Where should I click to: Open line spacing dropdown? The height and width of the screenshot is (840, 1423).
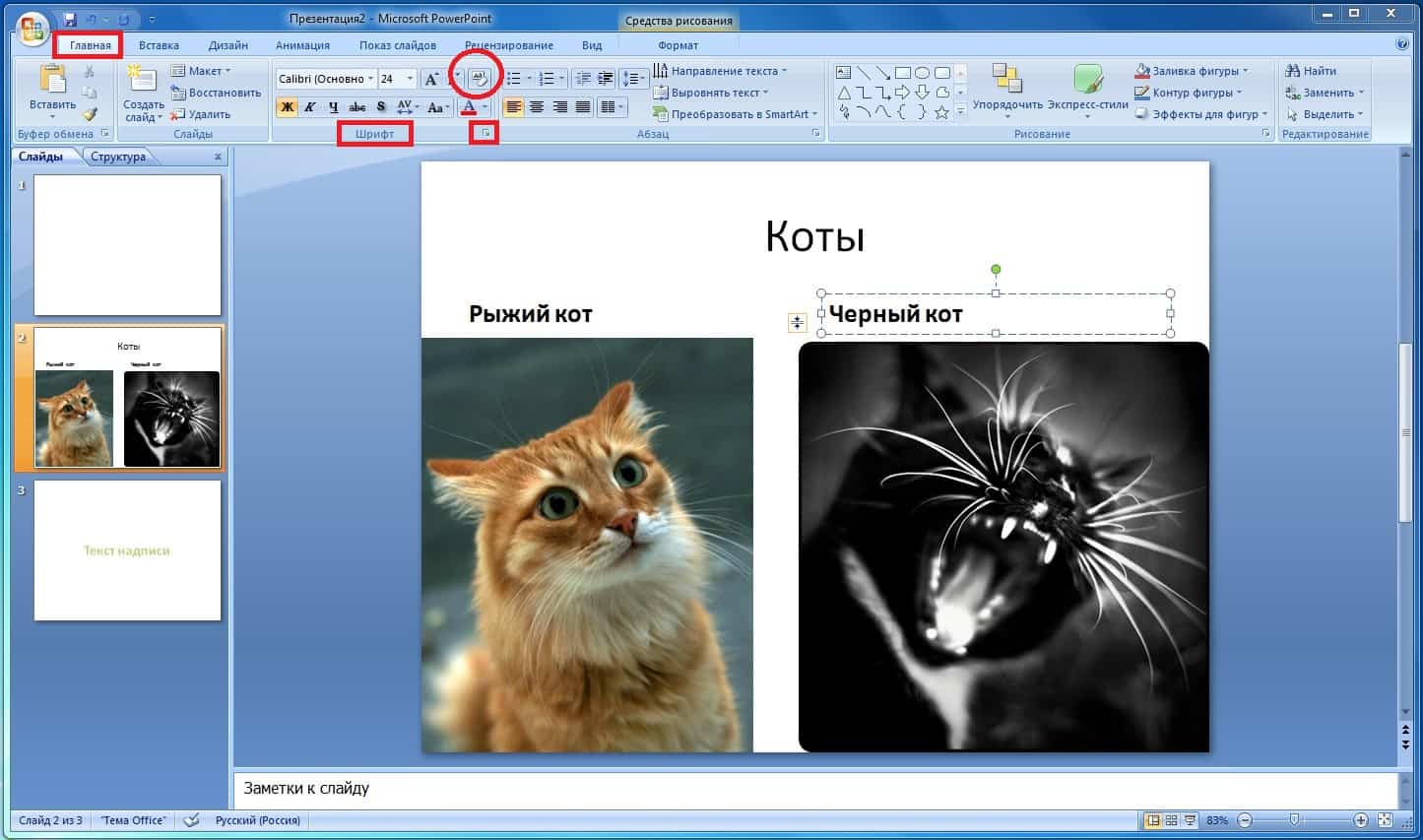click(x=634, y=79)
